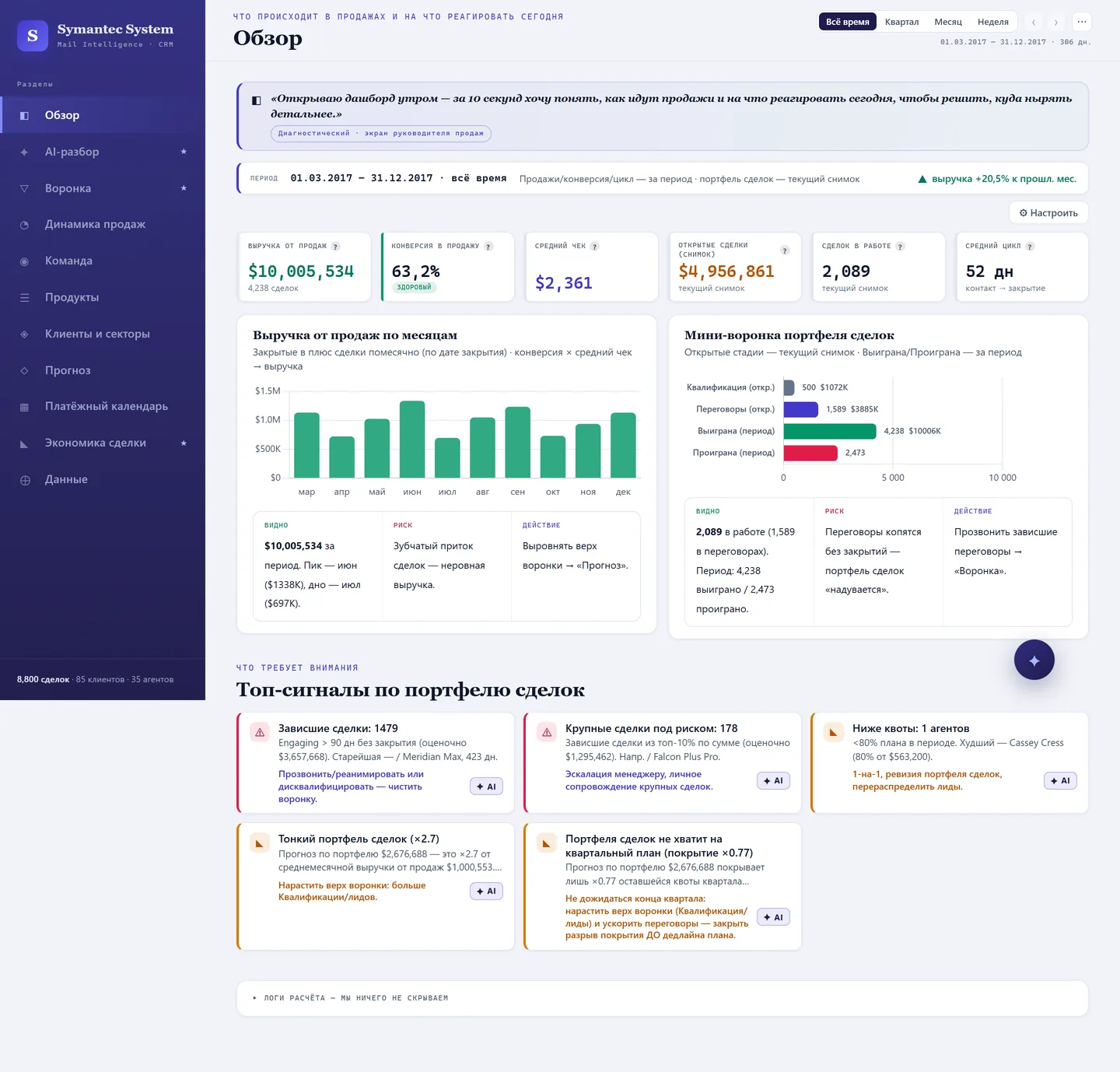Image resolution: width=1120 pixels, height=1072 pixels.
Task: Click the Клиенты и секторы icon
Action: (24, 334)
